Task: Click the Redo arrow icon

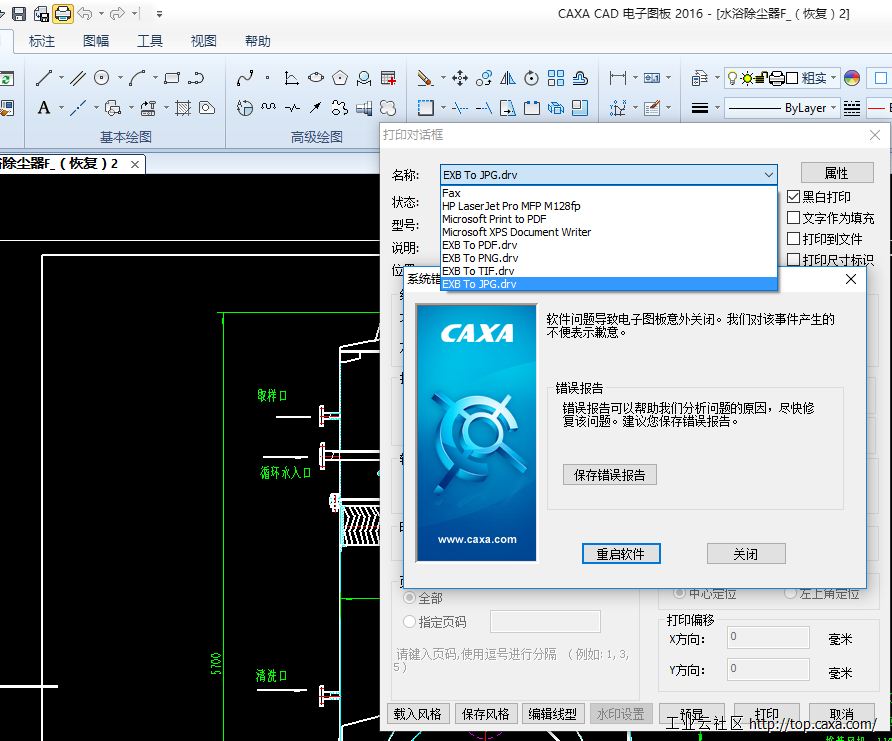Action: point(117,13)
